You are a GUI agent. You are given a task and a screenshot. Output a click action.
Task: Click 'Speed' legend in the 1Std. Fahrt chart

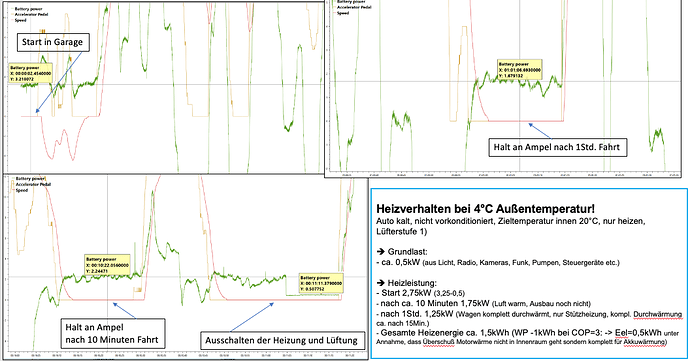[x=343, y=13]
